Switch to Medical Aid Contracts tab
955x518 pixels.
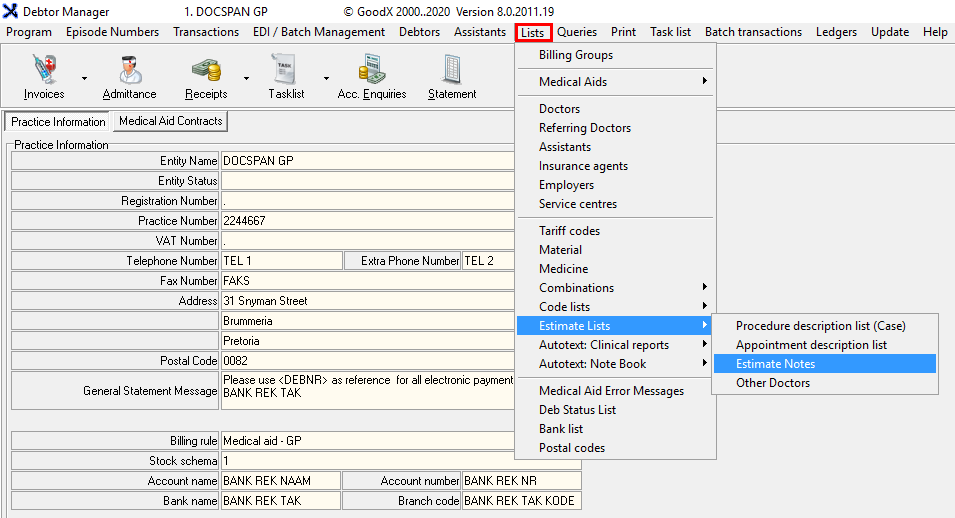pyautogui.click(x=170, y=121)
